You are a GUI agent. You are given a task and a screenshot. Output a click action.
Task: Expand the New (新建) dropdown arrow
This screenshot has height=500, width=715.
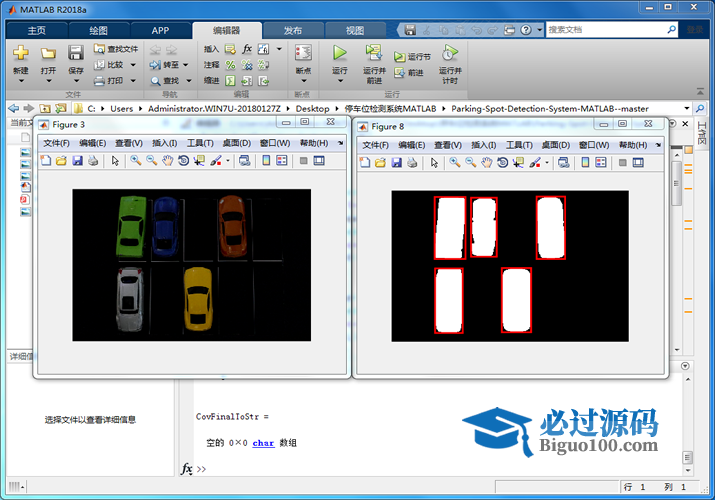(21, 82)
